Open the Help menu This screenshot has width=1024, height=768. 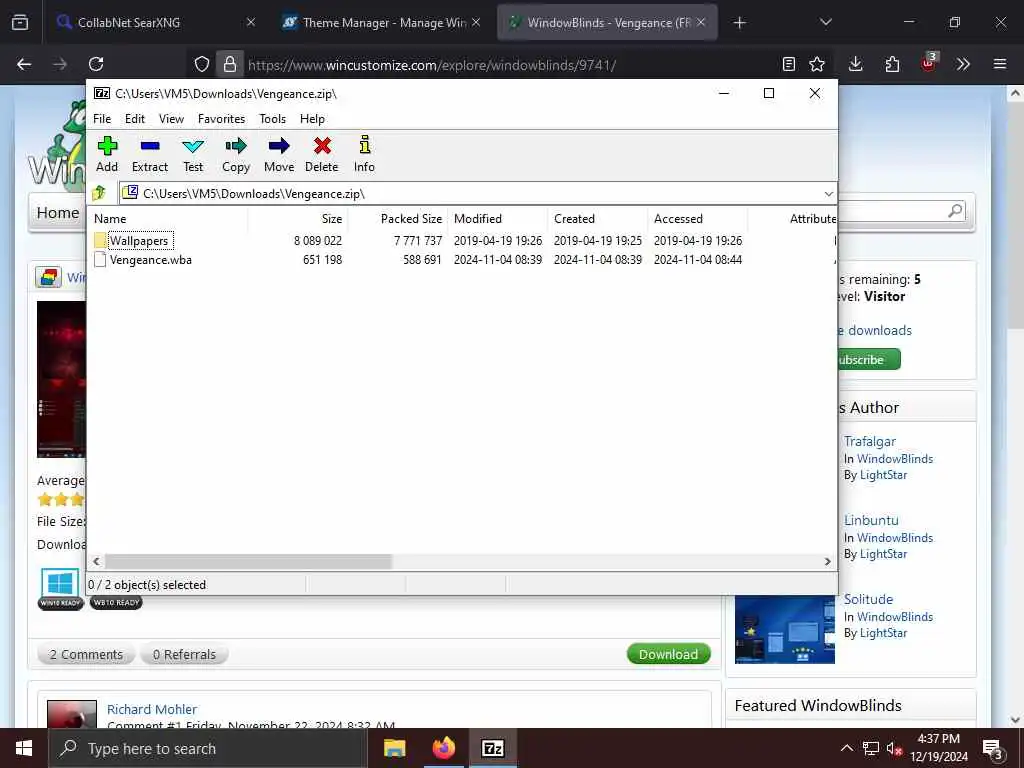click(312, 119)
